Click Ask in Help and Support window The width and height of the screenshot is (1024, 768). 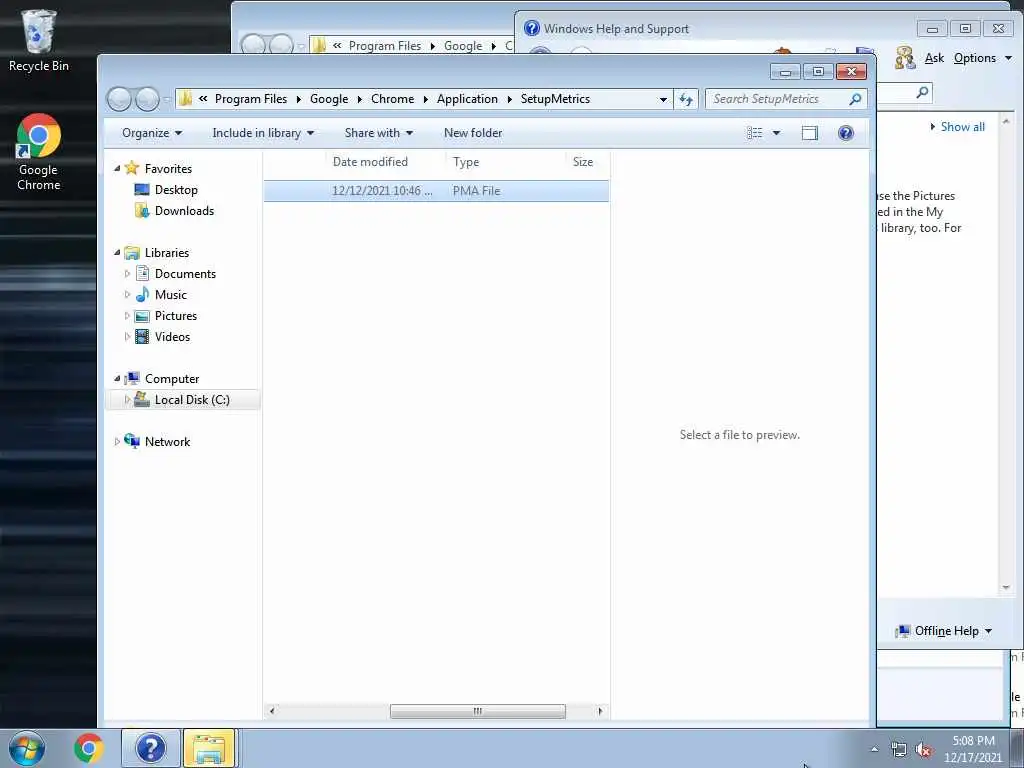click(x=934, y=58)
